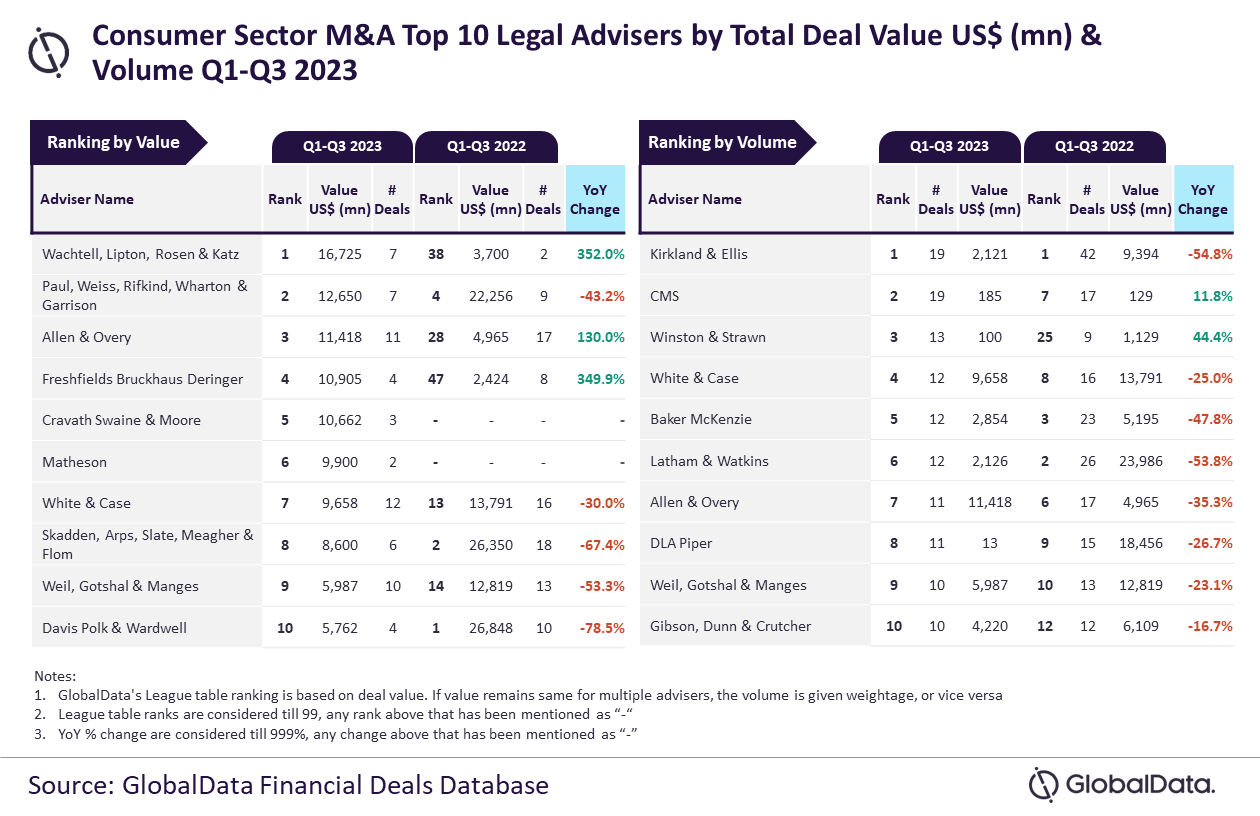
Task: Click the GlobalData logo at the bottom right
Action: tap(1123, 784)
